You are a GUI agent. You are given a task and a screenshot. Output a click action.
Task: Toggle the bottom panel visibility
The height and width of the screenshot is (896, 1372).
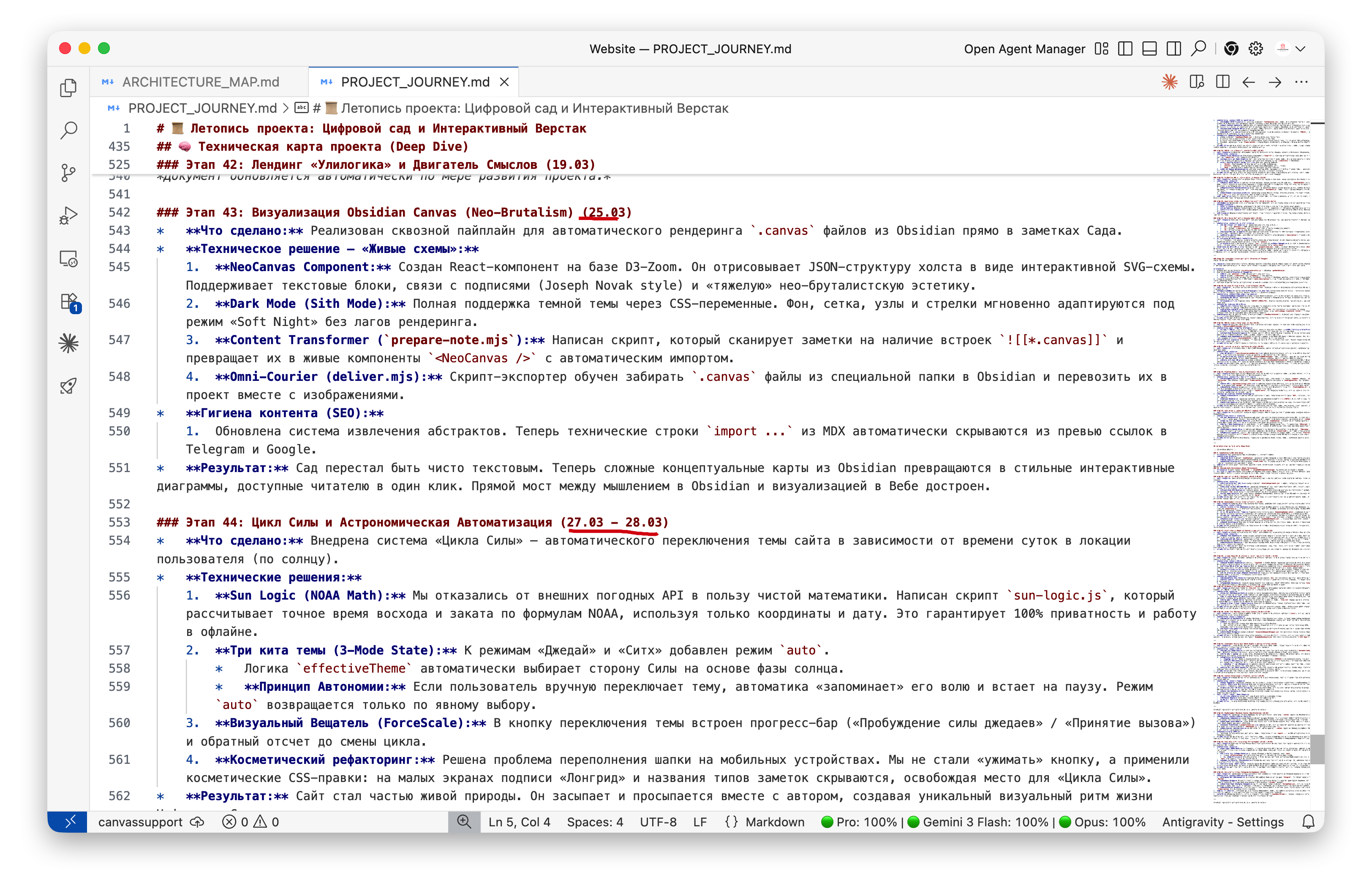[x=1149, y=49]
